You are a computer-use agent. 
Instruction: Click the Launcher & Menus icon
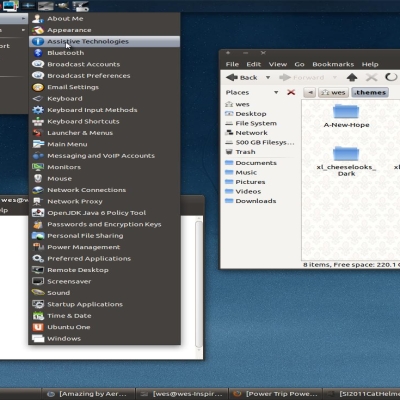pos(38,133)
